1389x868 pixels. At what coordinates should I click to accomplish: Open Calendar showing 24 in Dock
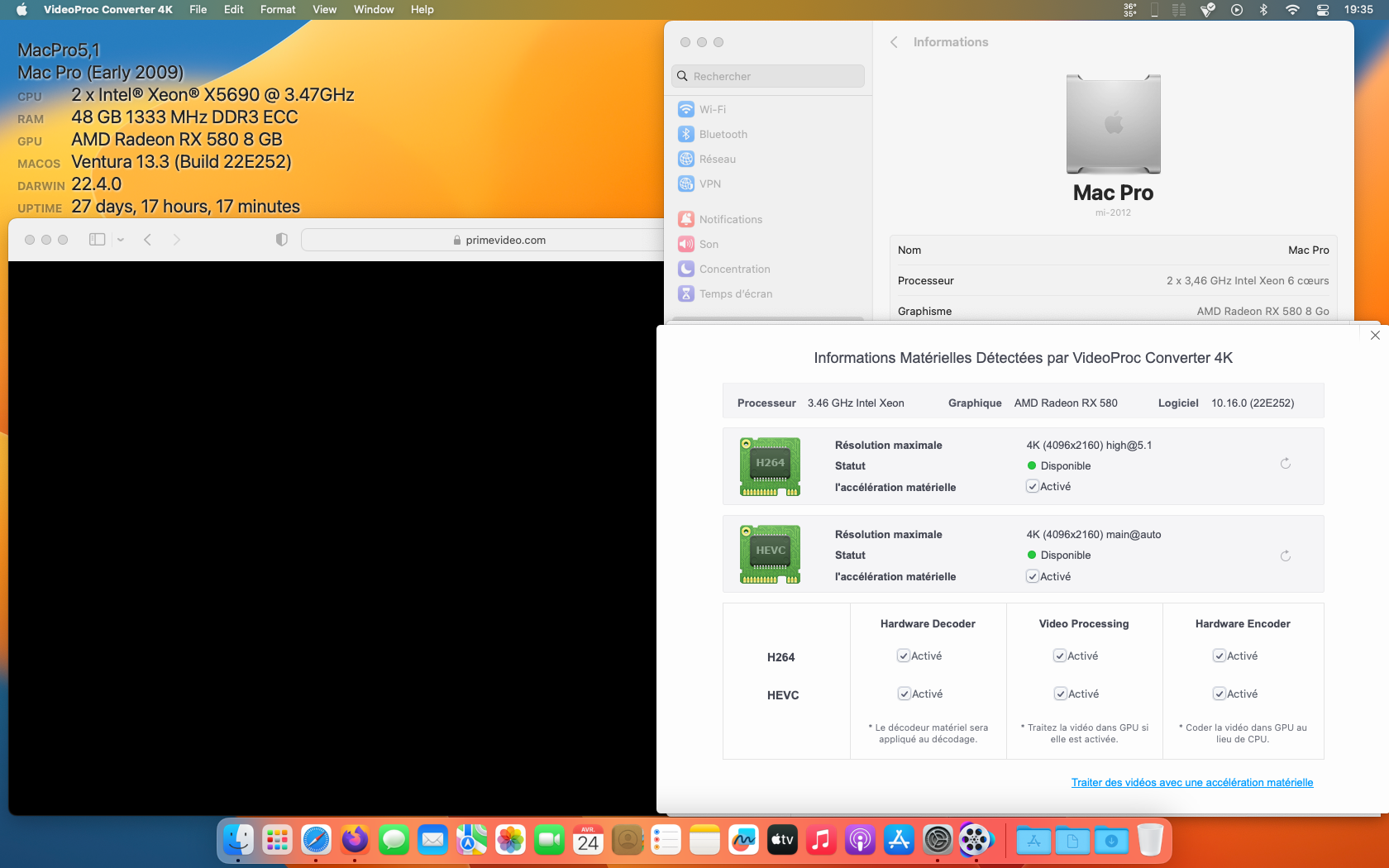pos(589,841)
